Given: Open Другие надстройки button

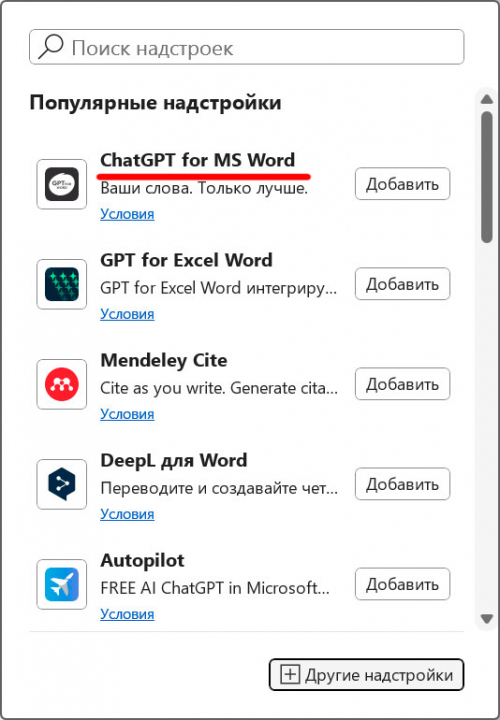Looking at the screenshot, I should click(x=366, y=675).
